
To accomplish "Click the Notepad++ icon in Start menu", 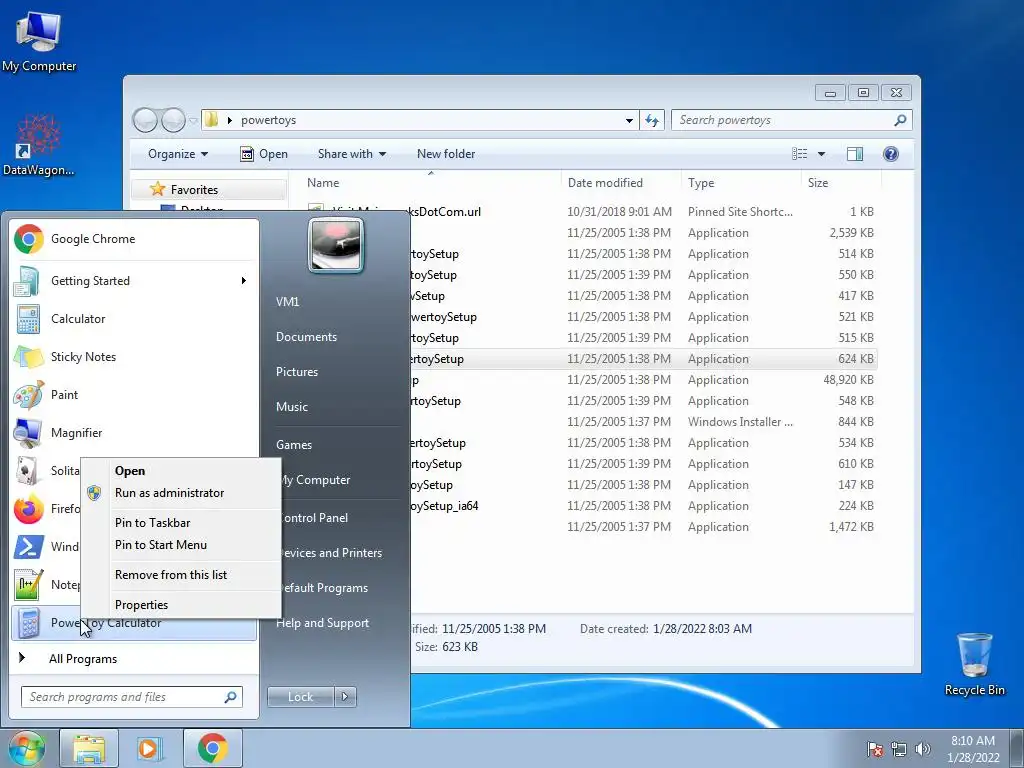I will point(28,584).
